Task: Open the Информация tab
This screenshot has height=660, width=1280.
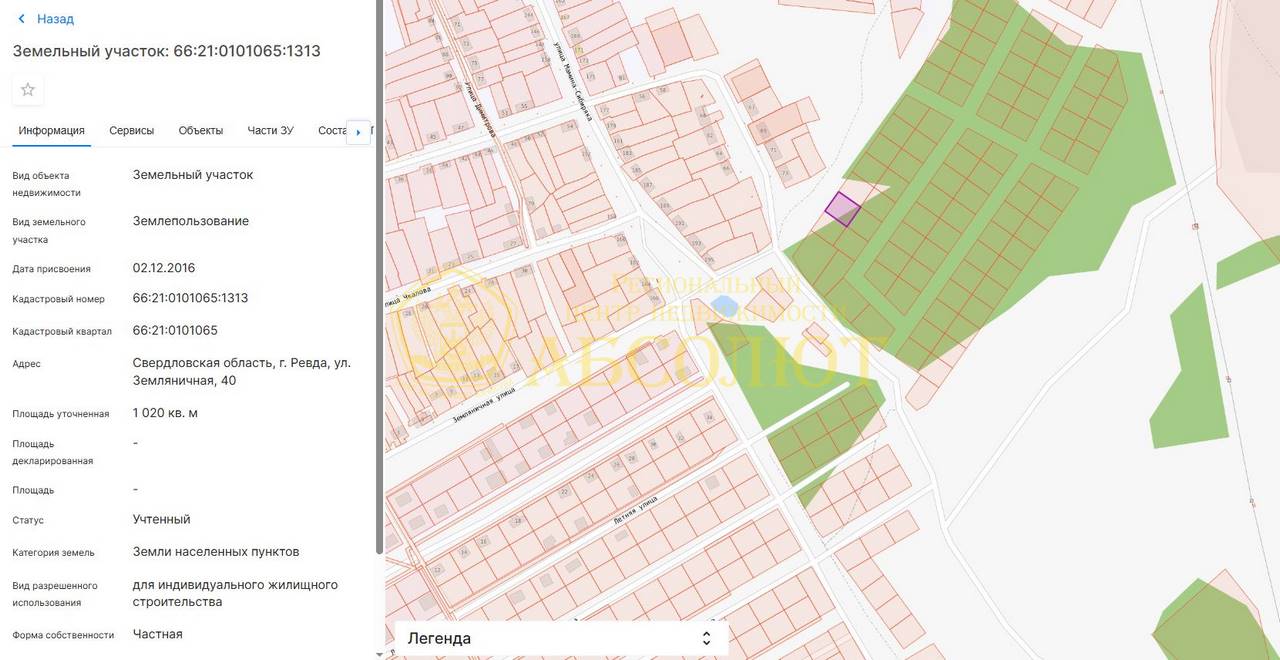Action: point(51,130)
